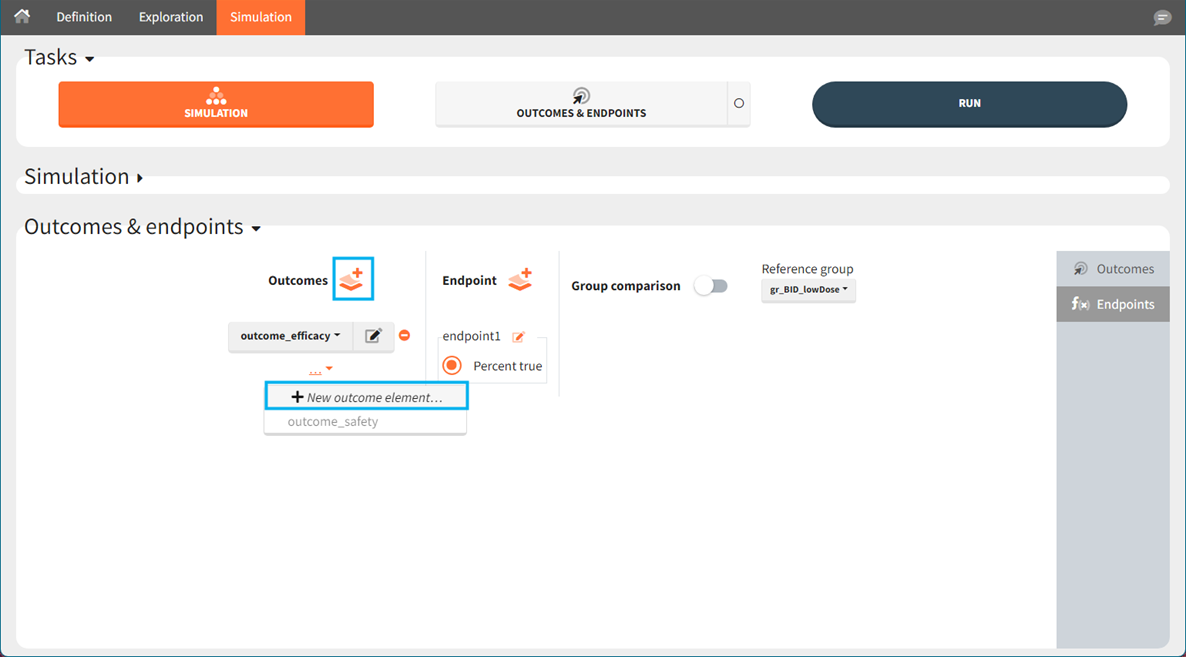Open the gr_BID_lowDose reference group dropdown
This screenshot has height=657, width=1186.
tap(808, 290)
